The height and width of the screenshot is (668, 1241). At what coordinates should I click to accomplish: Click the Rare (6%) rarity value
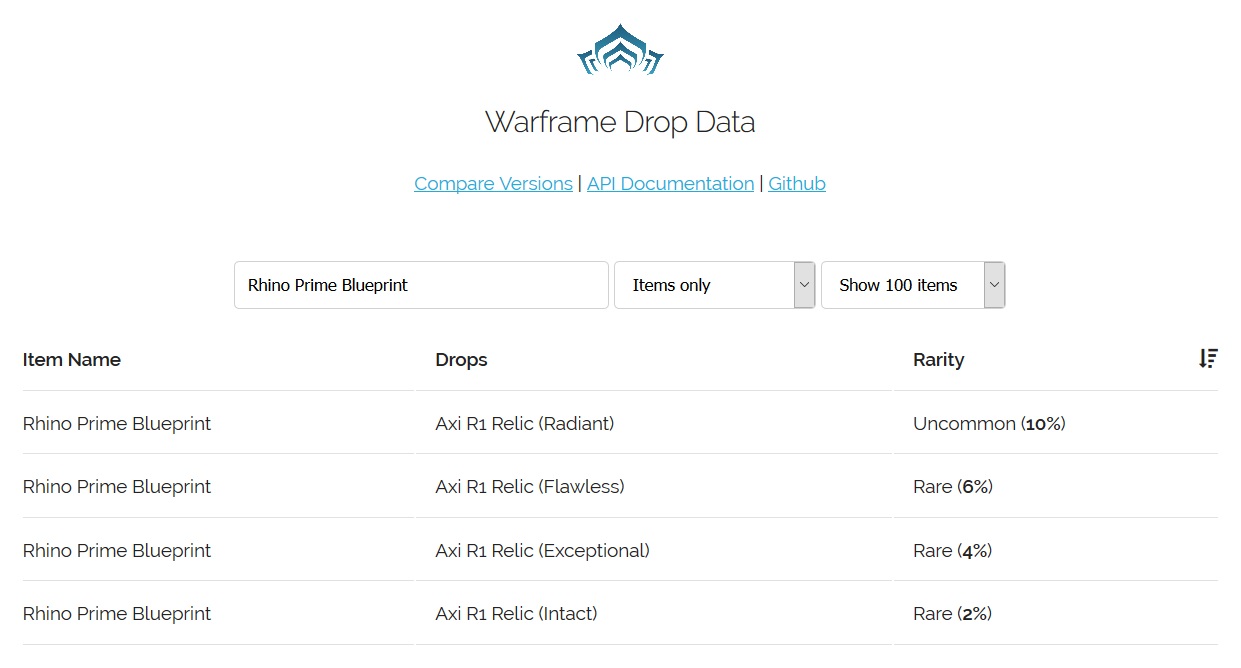(x=953, y=487)
